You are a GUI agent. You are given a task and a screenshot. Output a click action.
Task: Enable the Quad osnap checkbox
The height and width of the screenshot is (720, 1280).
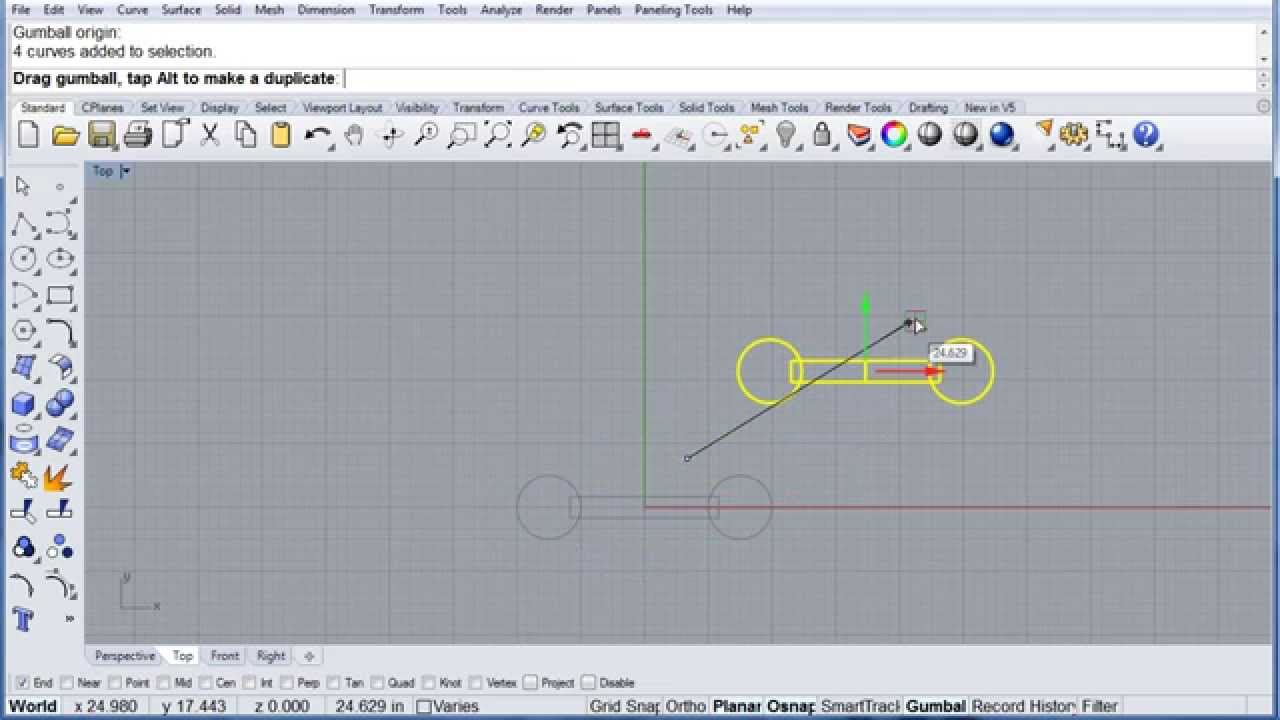coord(378,683)
